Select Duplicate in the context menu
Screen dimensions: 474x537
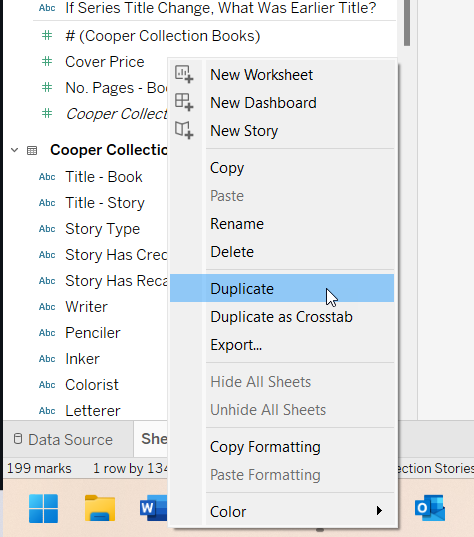click(x=282, y=288)
